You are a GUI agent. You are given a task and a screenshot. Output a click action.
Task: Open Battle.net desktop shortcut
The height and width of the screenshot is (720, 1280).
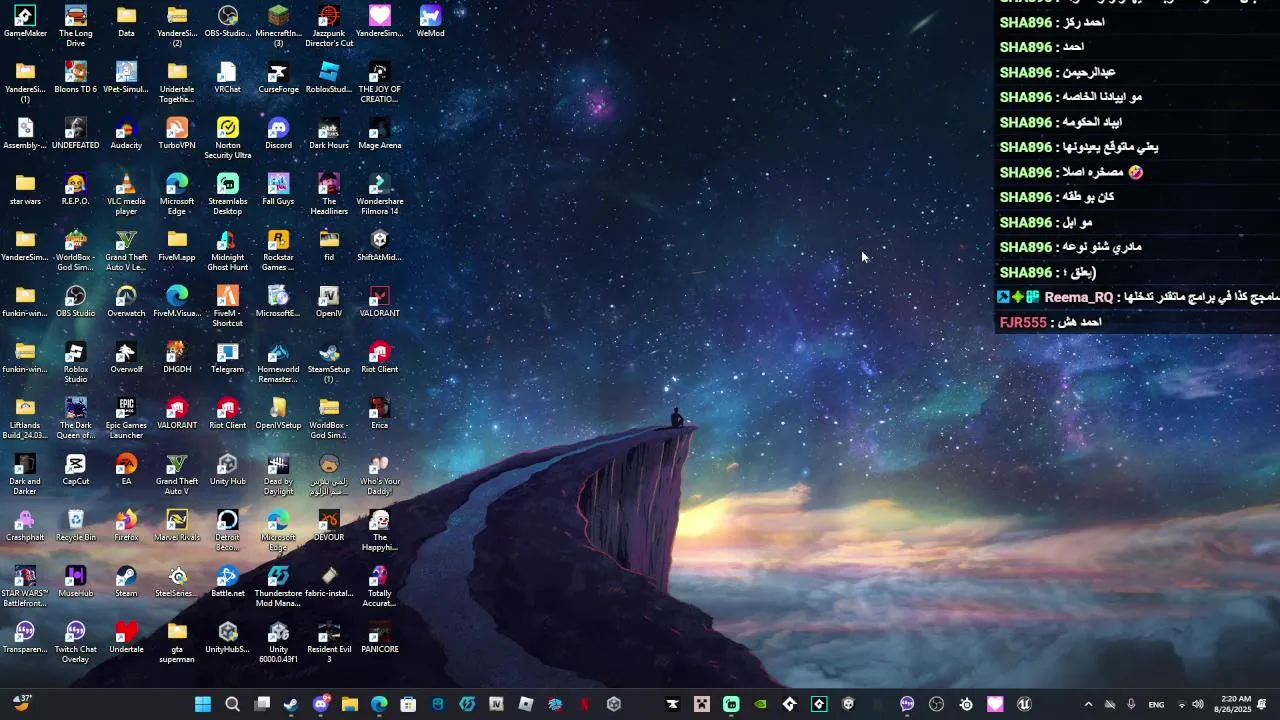pos(228,581)
